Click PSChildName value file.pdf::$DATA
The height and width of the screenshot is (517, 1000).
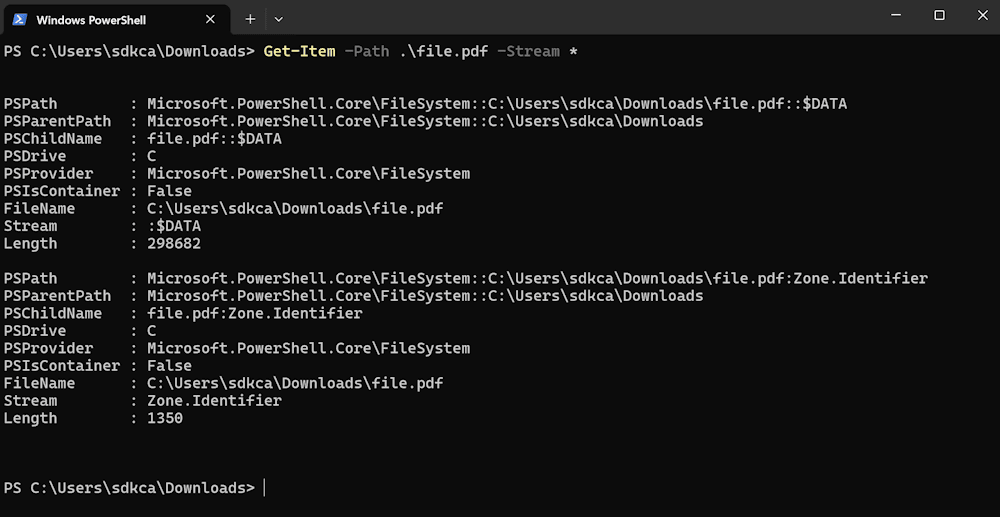(214, 139)
